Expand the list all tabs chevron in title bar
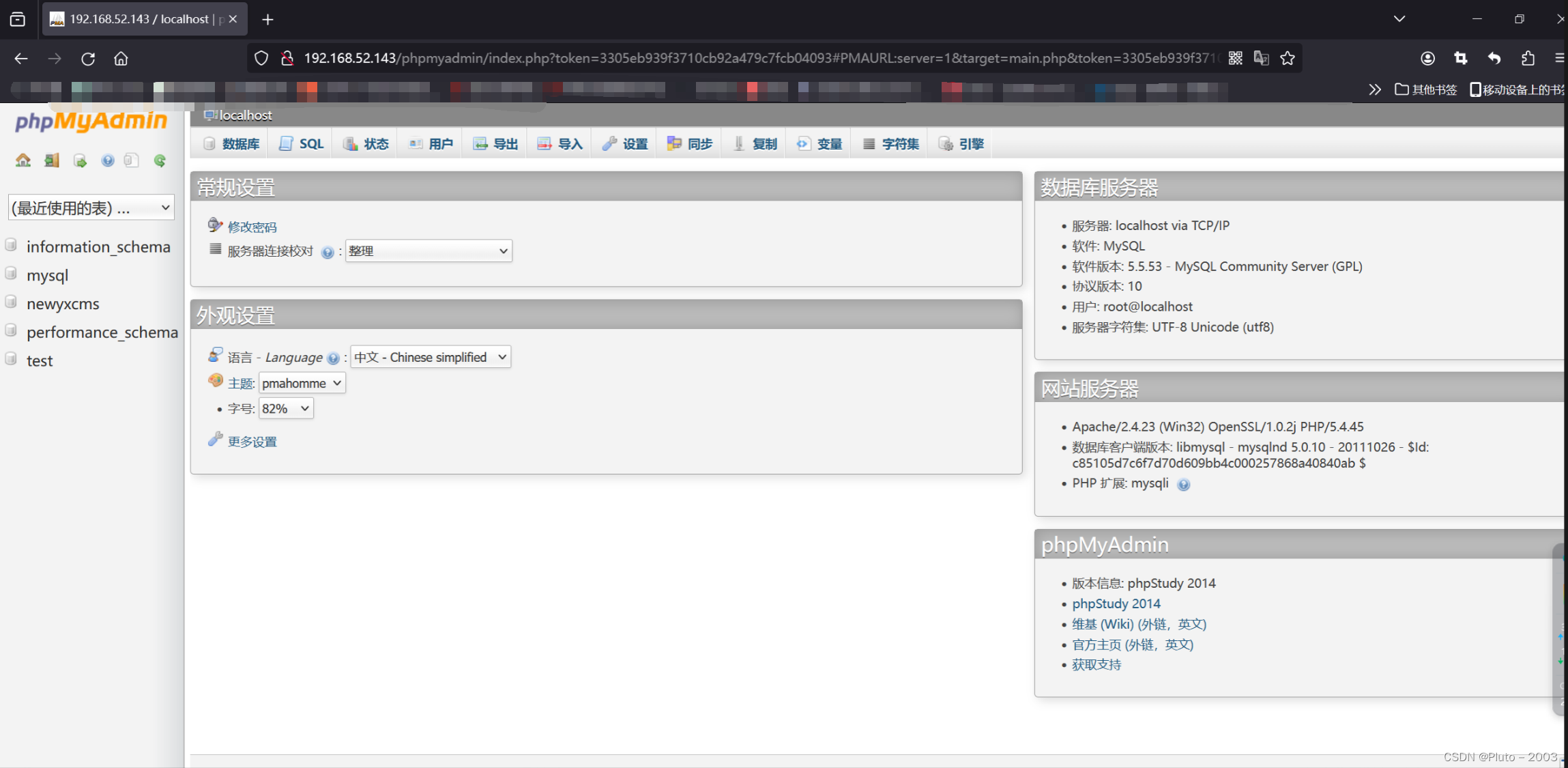Screen dimensions: 1568x768 [x=1399, y=19]
